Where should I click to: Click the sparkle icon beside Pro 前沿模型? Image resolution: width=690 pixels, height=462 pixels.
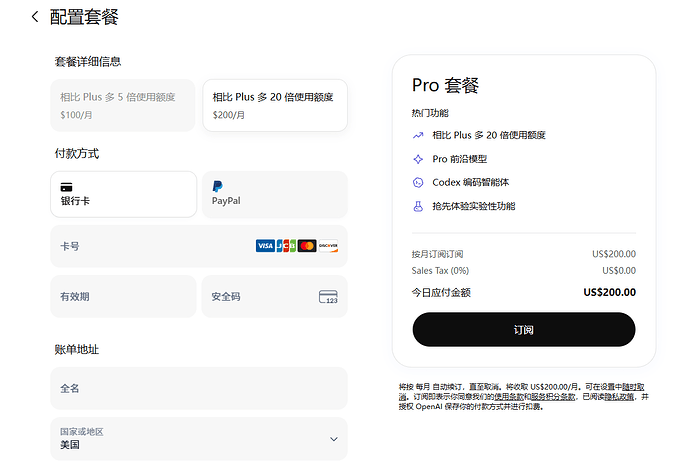pyautogui.click(x=418, y=159)
